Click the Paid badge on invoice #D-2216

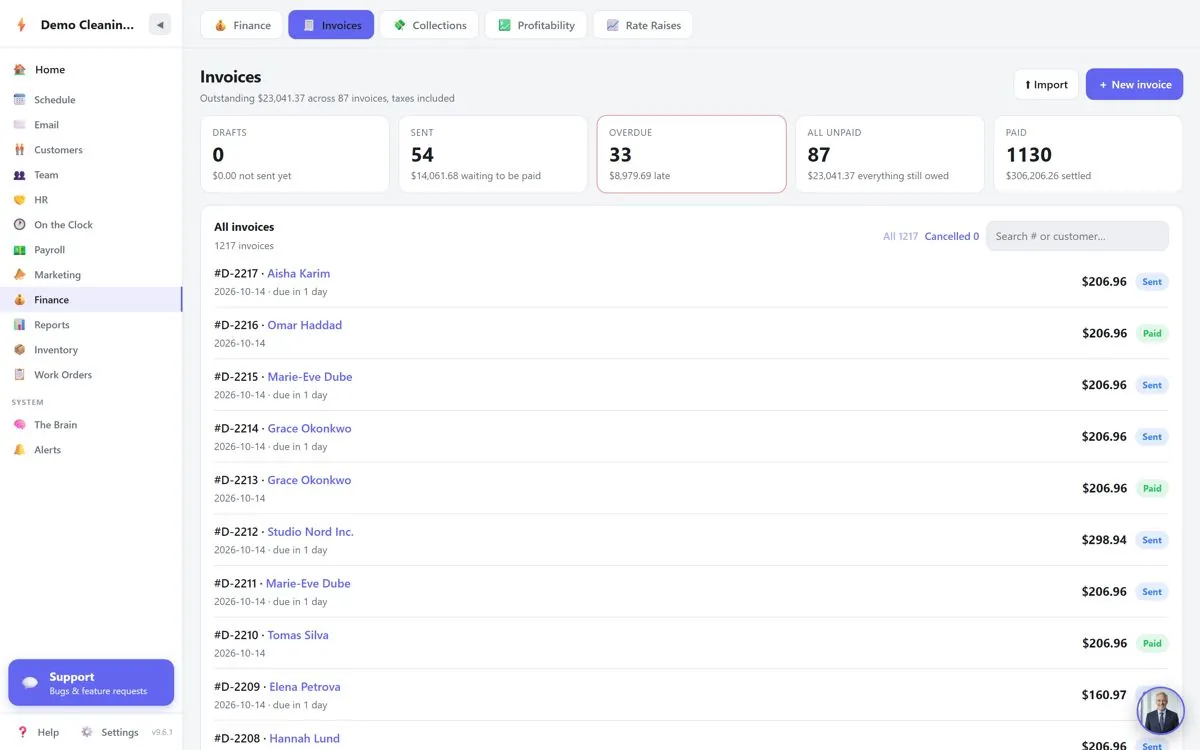[1152, 334]
